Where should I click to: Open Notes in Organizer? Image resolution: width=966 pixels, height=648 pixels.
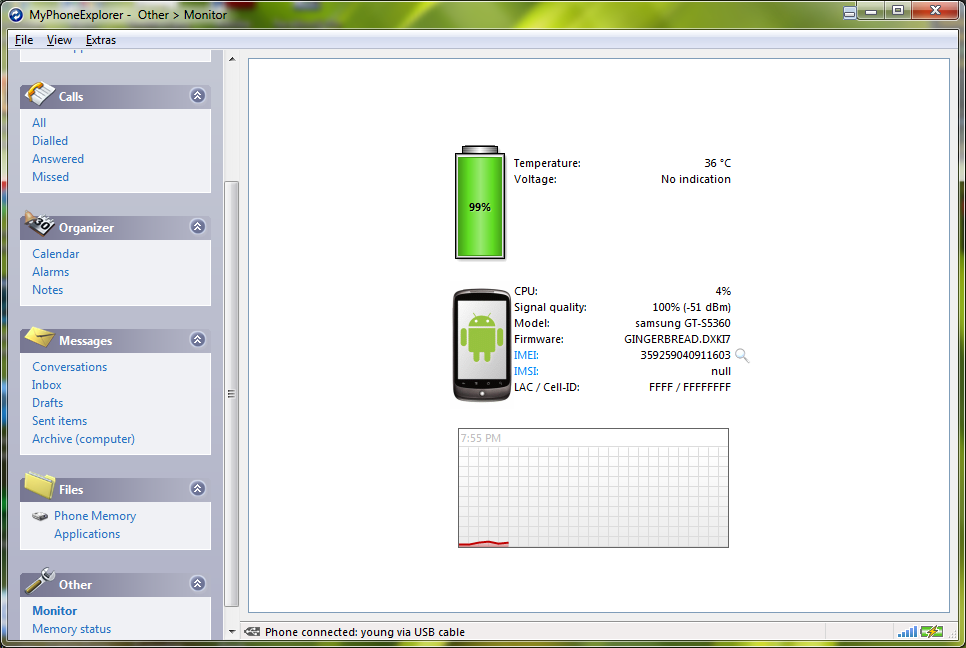[x=47, y=290]
